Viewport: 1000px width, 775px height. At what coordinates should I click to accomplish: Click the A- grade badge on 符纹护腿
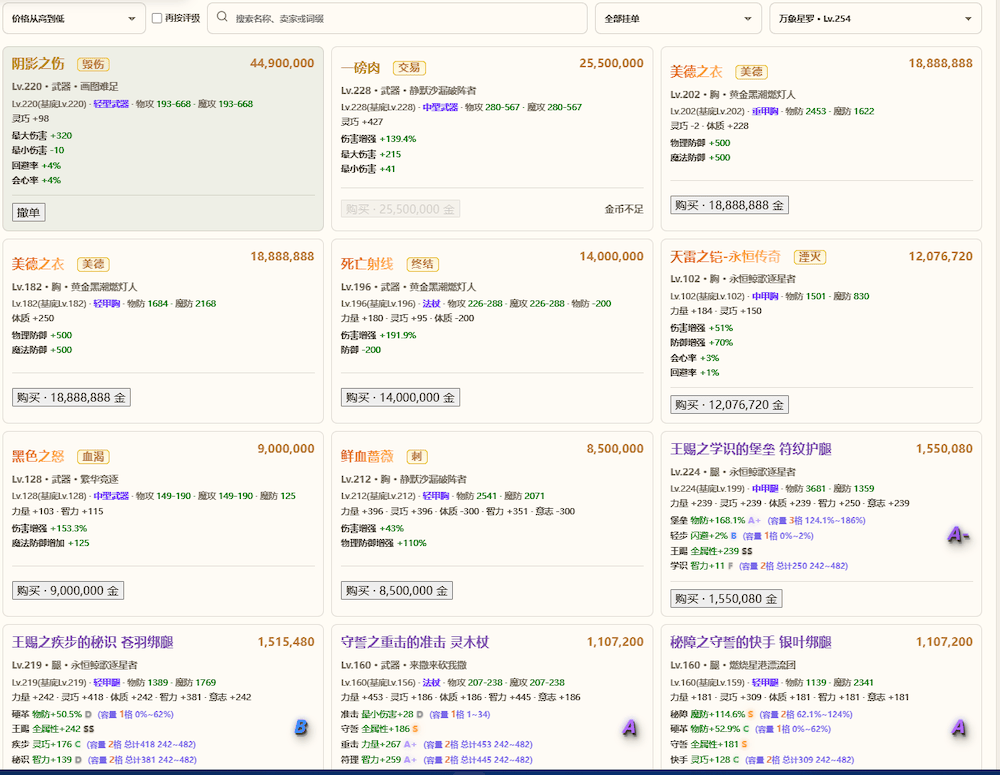(958, 535)
